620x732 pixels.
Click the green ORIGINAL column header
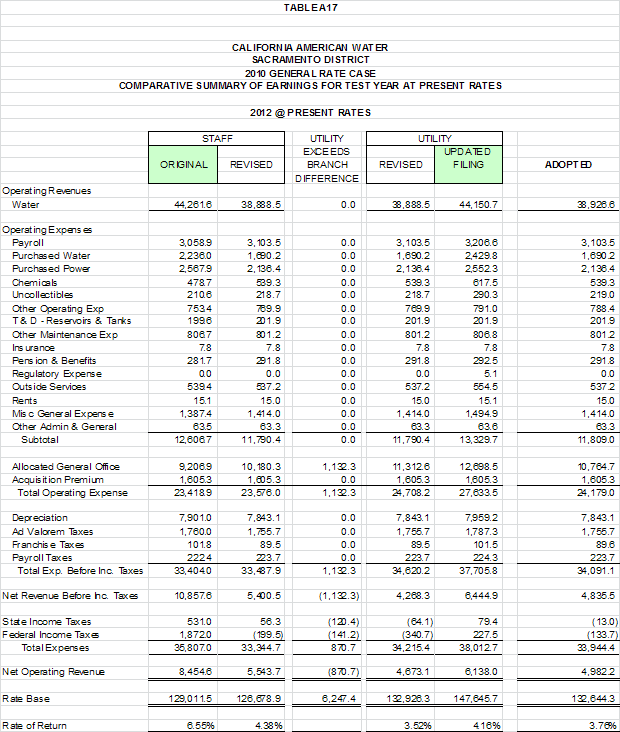tap(183, 164)
